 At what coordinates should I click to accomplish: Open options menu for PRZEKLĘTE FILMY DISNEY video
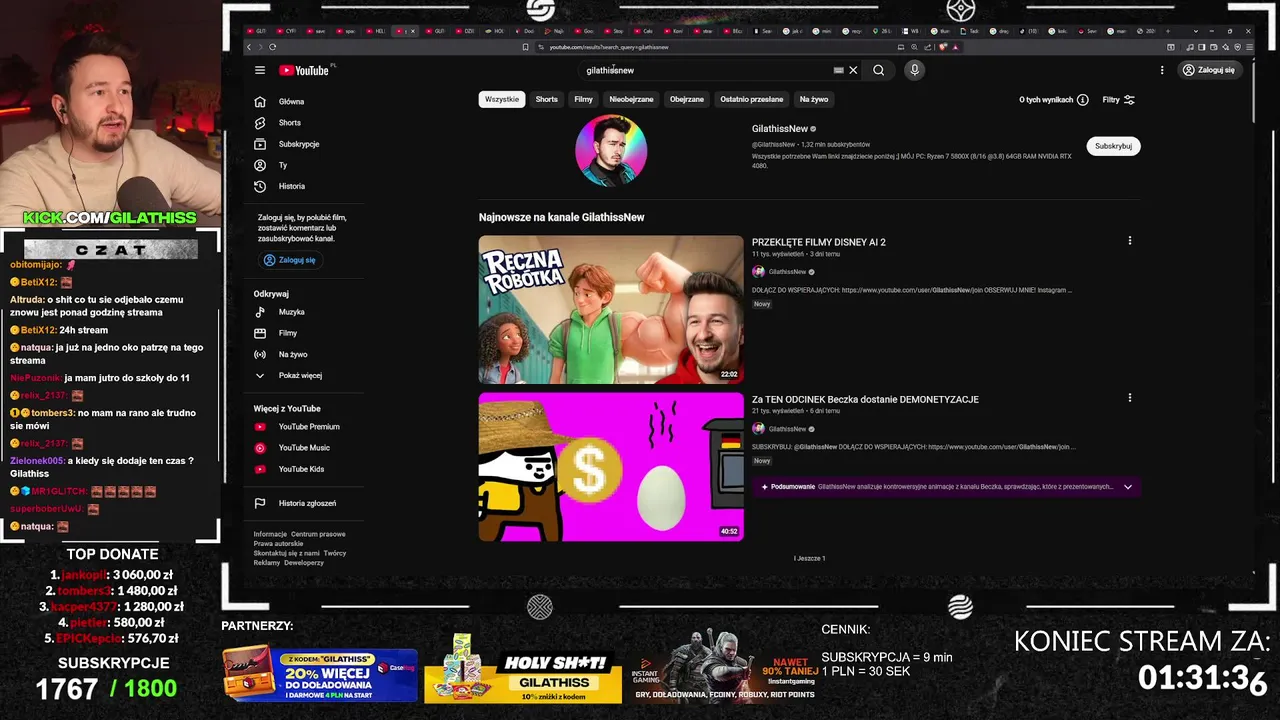tap(1130, 241)
